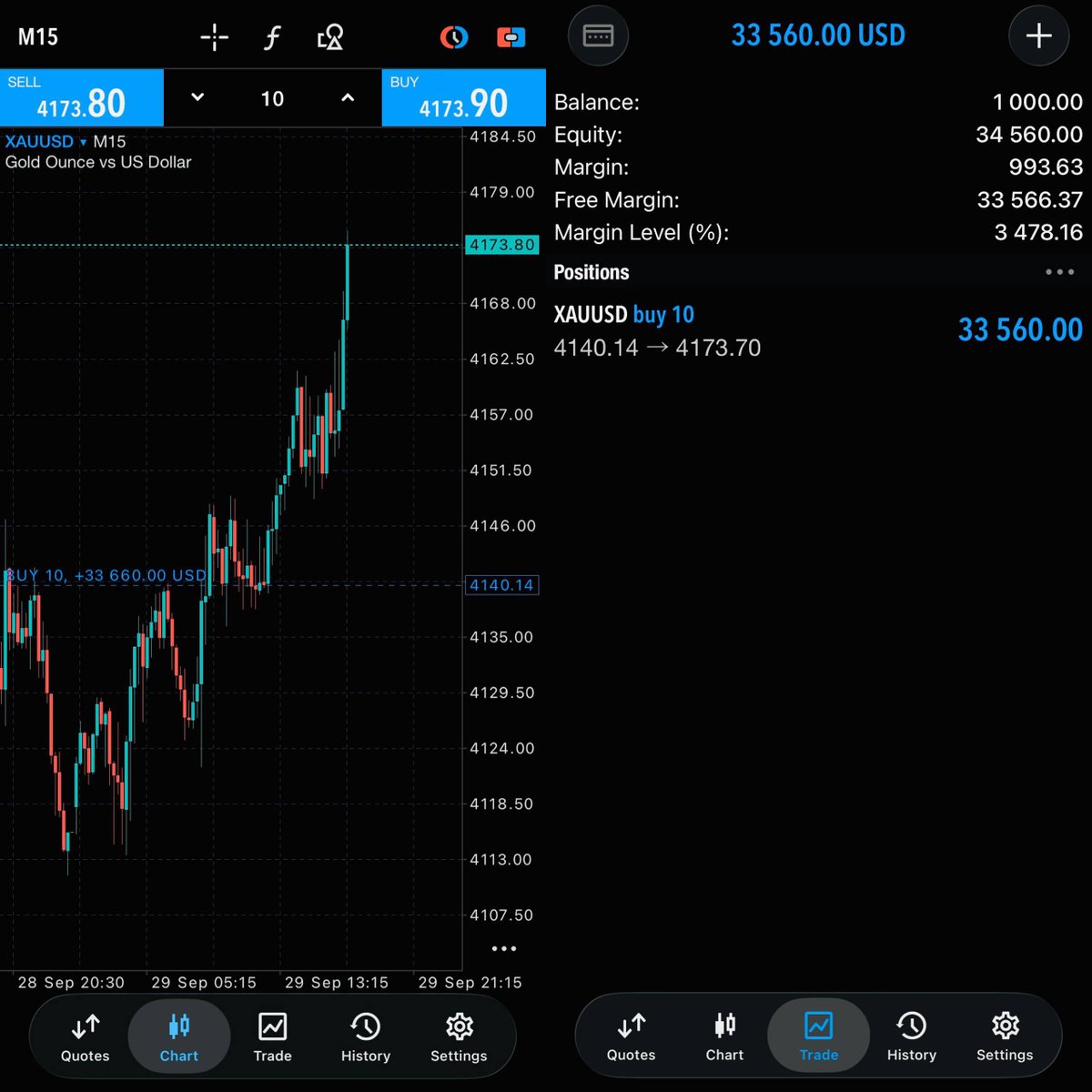Add new order with plus button

(x=1039, y=35)
